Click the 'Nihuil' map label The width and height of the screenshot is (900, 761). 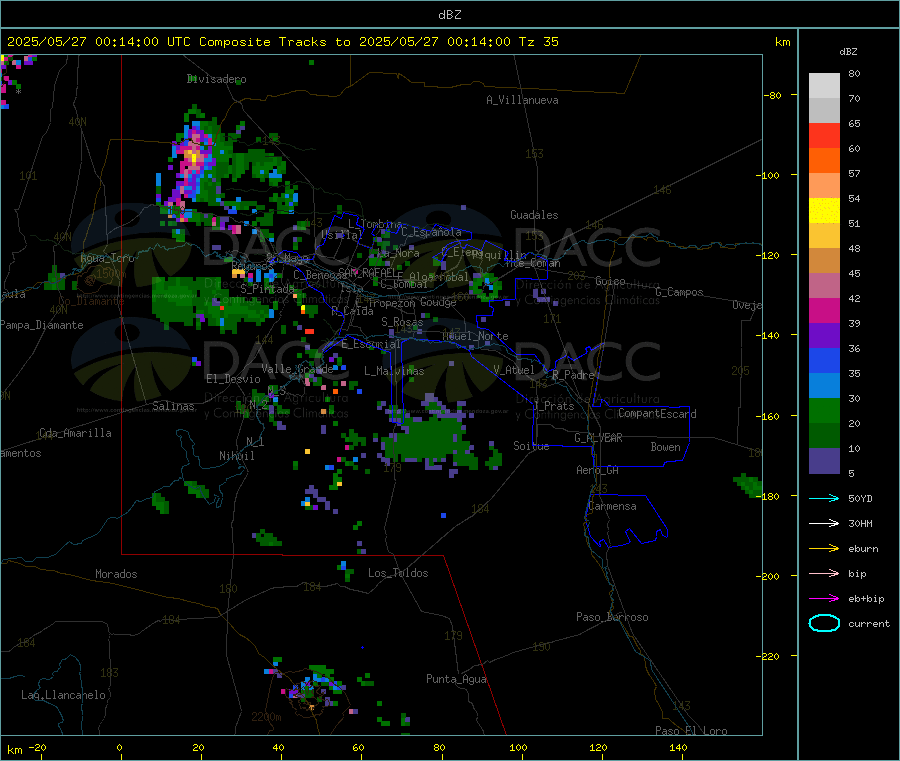click(x=236, y=456)
